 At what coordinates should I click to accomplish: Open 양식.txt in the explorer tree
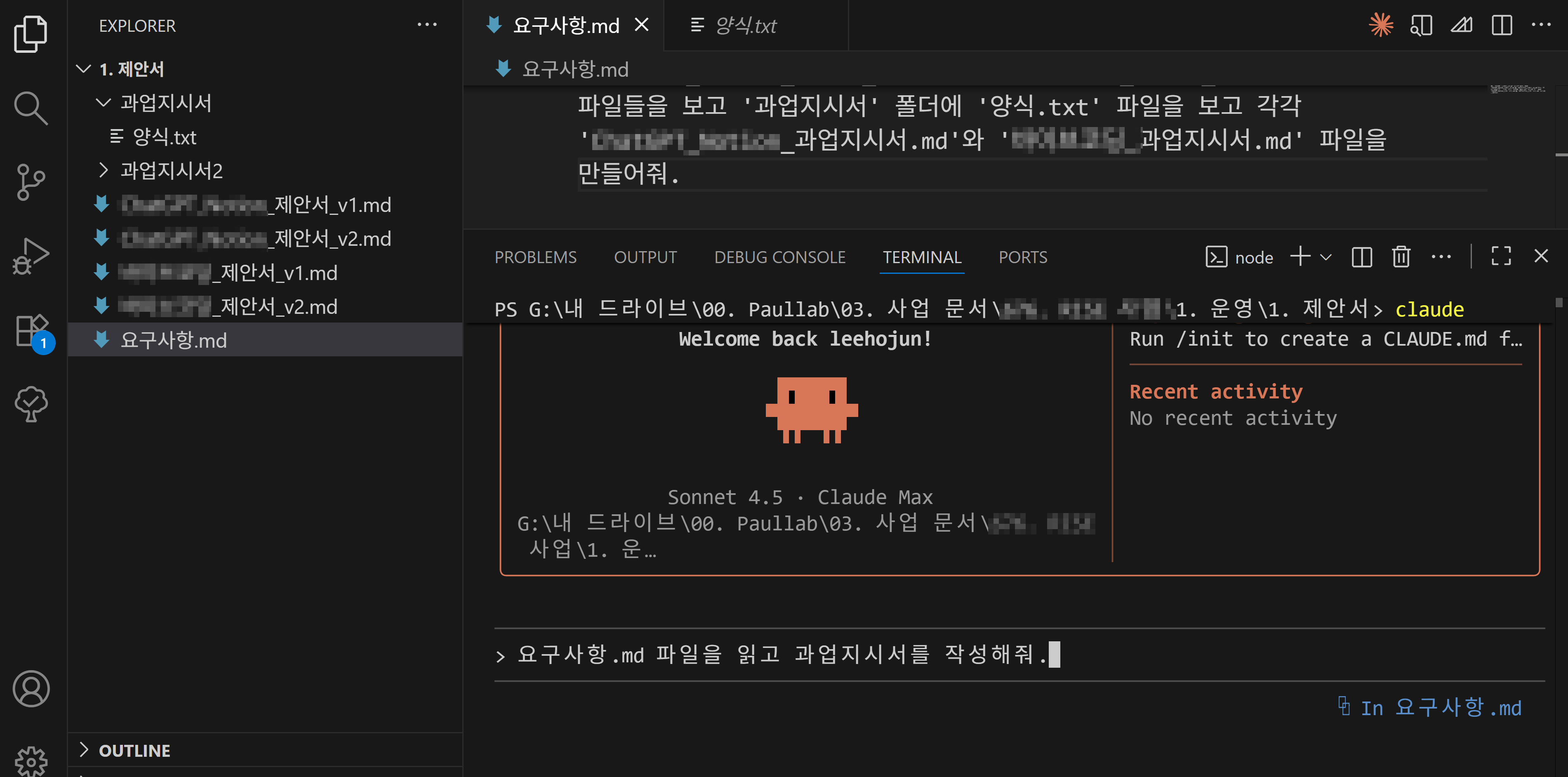coord(165,137)
